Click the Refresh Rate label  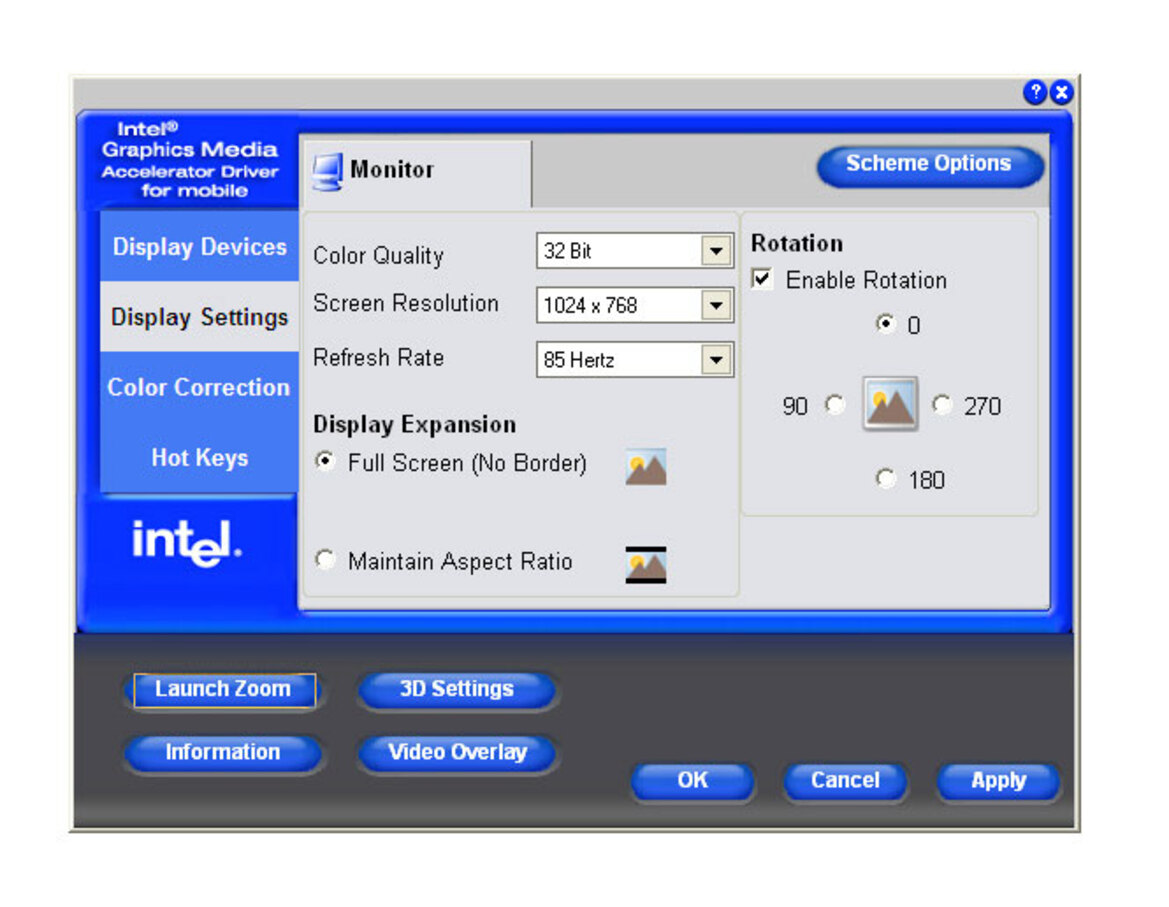tap(379, 358)
